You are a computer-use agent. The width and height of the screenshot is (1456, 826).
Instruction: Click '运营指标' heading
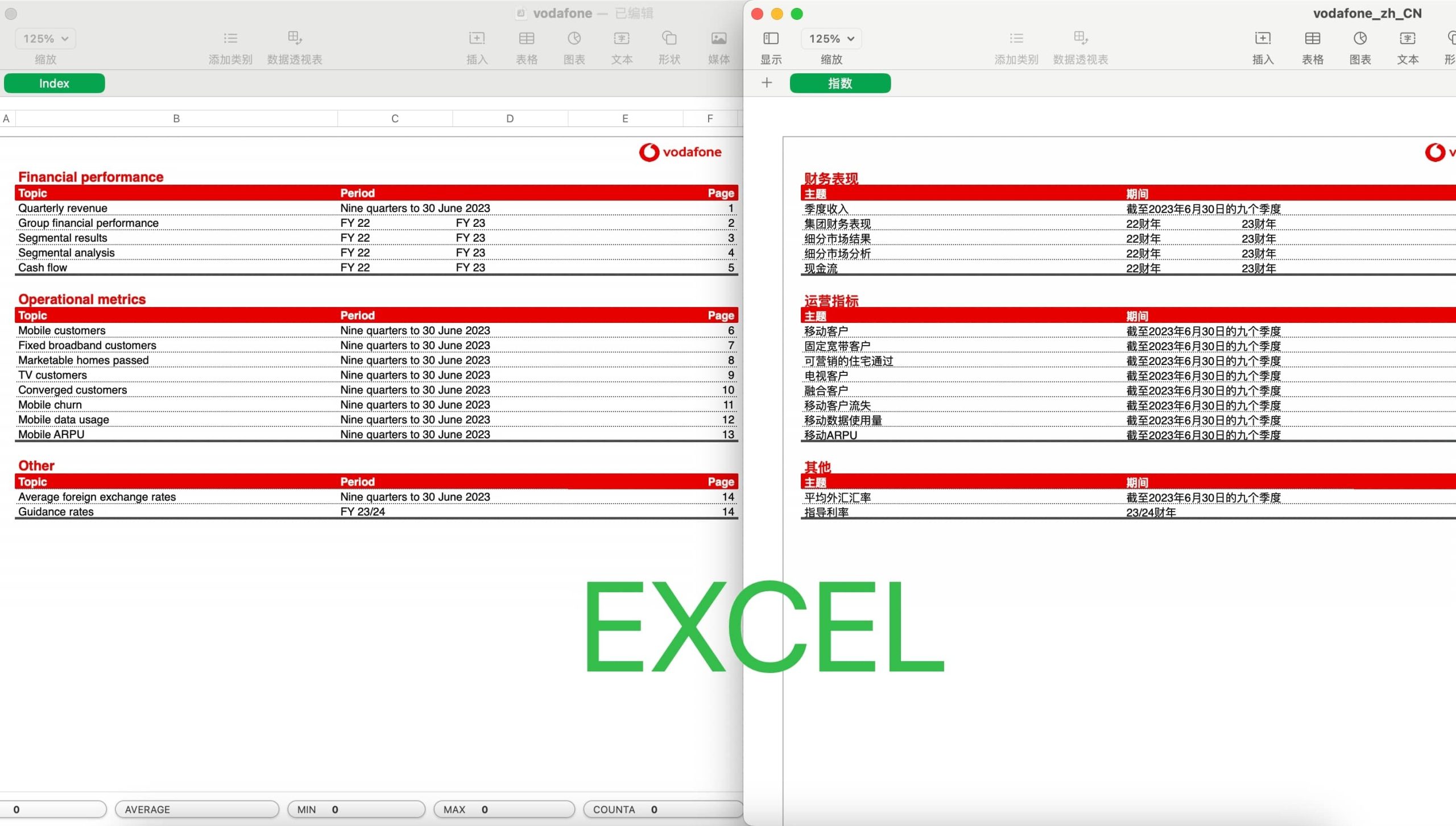[831, 301]
